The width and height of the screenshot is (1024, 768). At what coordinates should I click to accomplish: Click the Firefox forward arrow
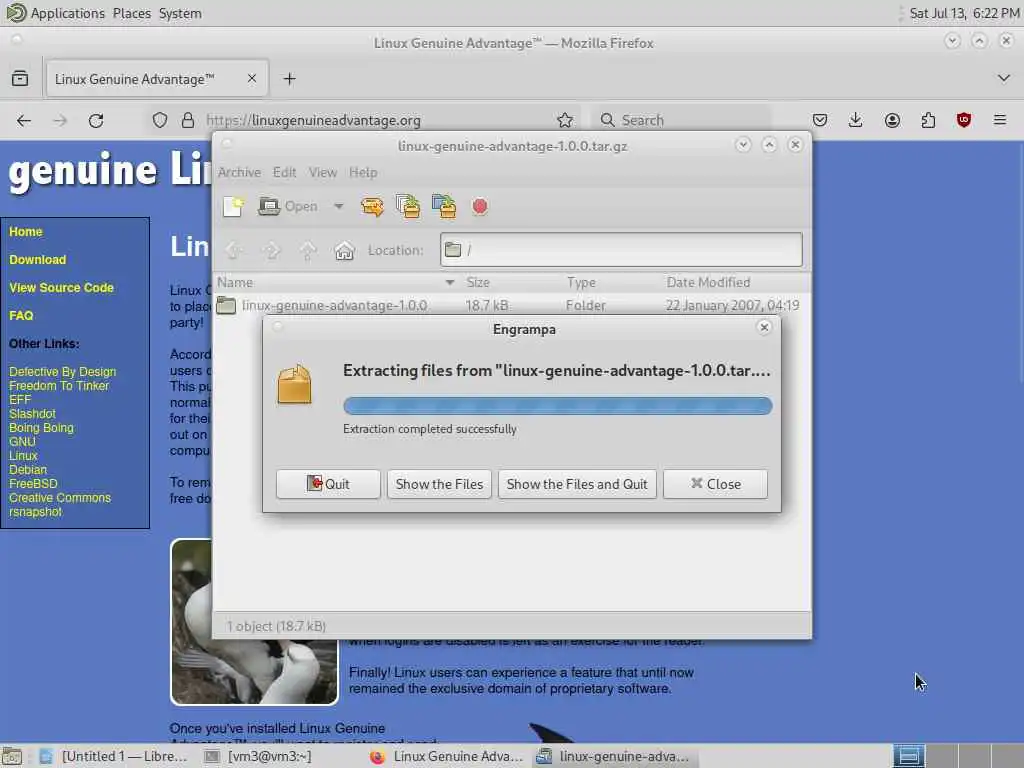click(x=60, y=120)
